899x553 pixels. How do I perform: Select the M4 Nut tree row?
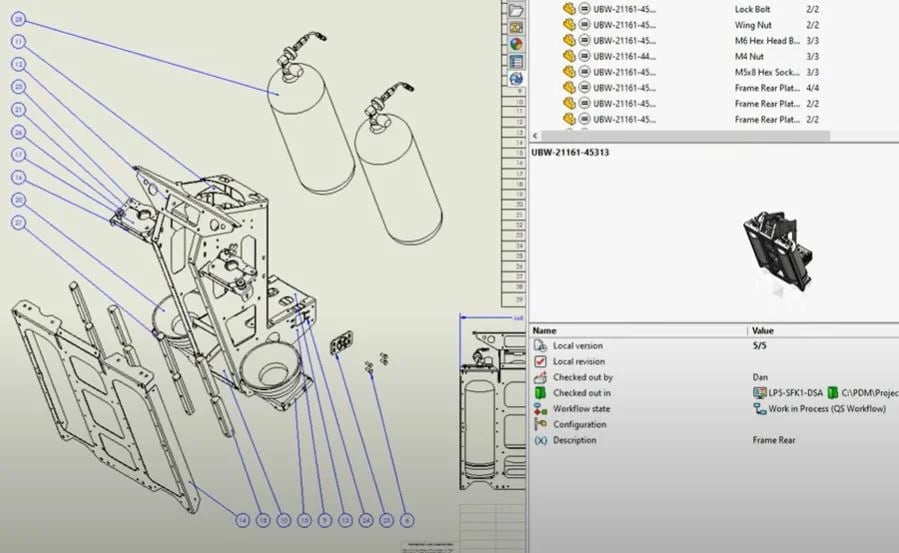[691, 56]
